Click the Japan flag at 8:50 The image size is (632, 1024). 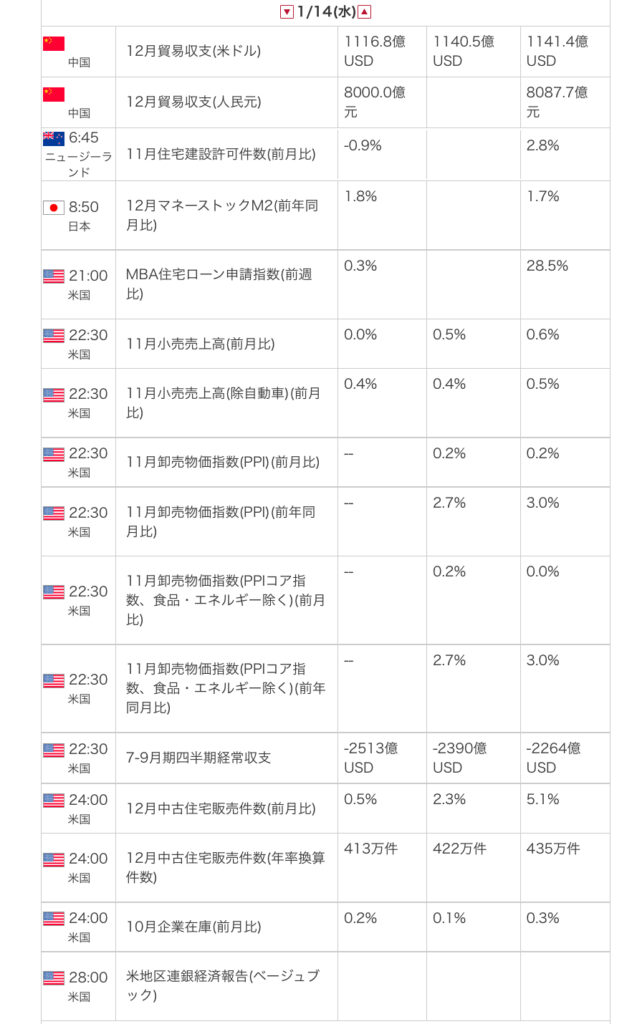tap(54, 208)
